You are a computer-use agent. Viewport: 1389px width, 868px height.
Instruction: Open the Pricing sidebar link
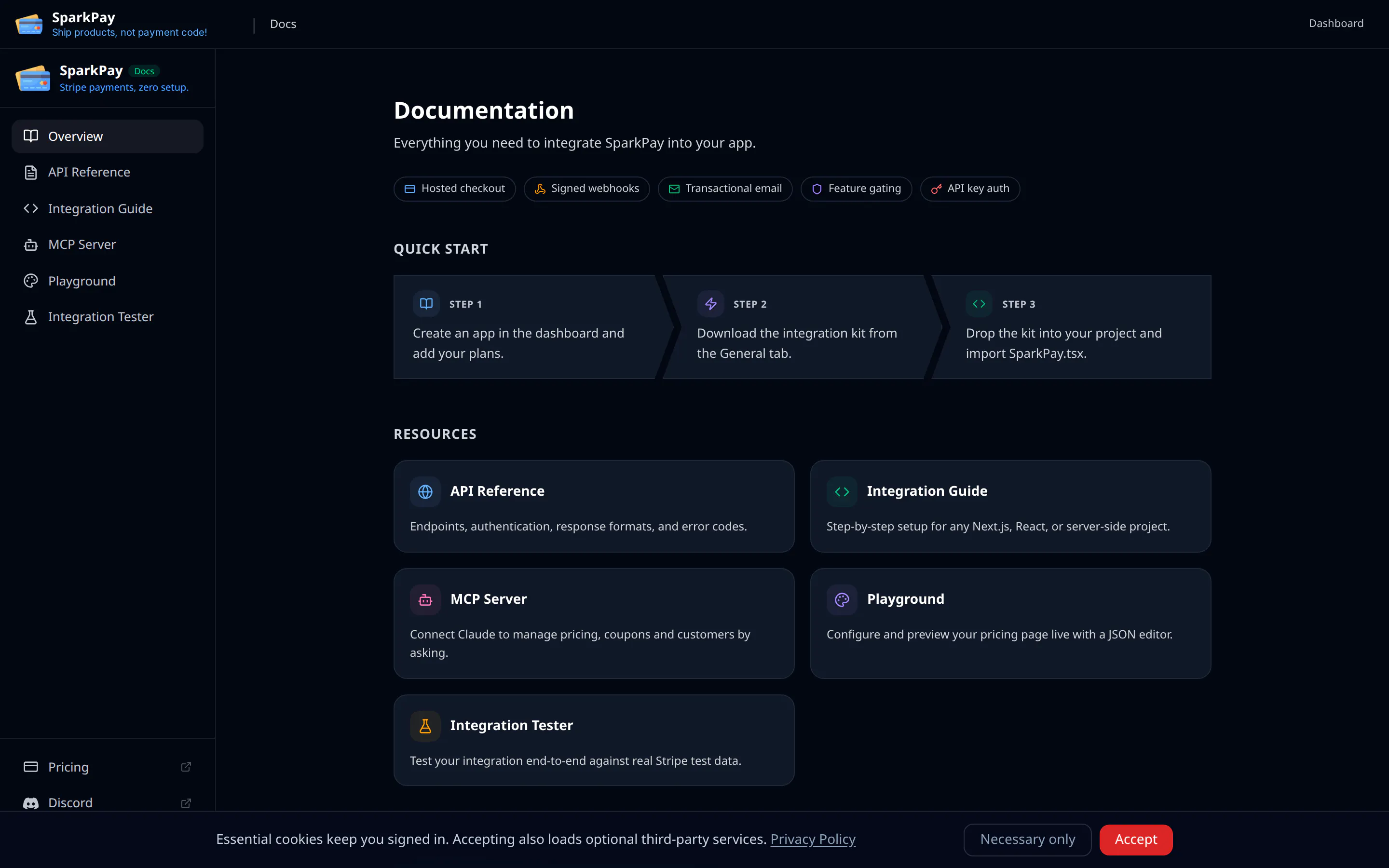[x=108, y=767]
